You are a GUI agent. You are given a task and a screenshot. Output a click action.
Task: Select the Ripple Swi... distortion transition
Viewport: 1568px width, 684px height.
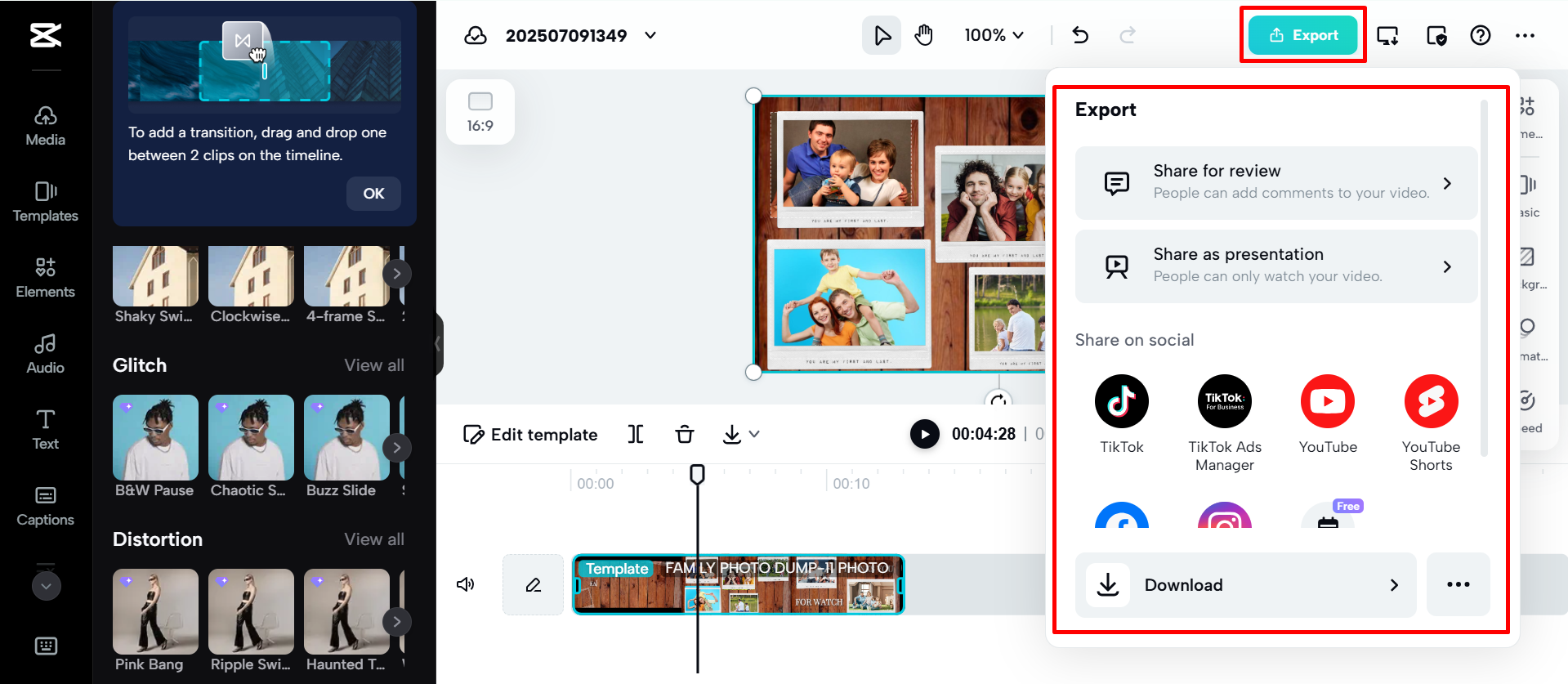251,611
